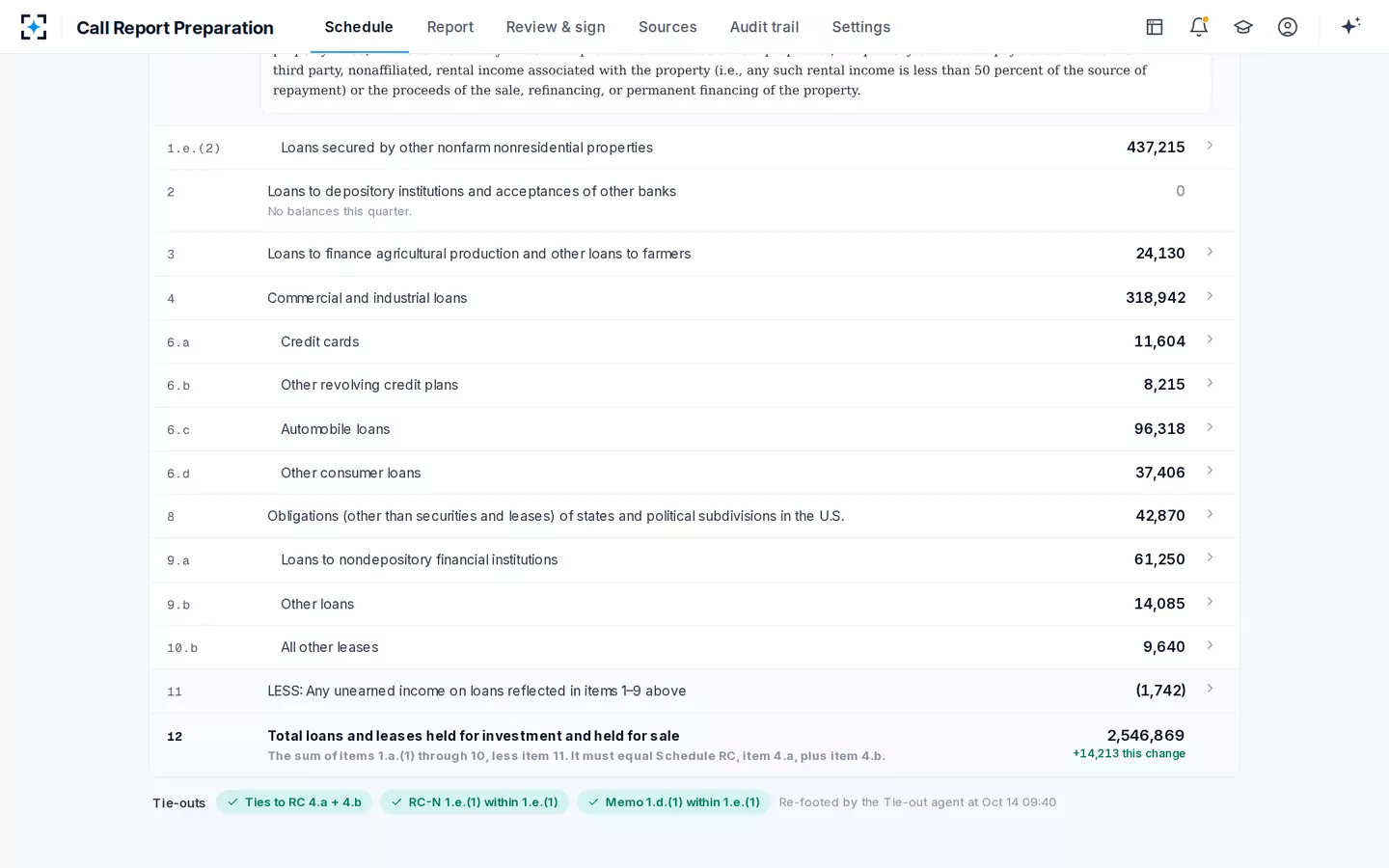Click the Loans to depository institutions row label
The width and height of the screenshot is (1389, 868).
pos(472,191)
